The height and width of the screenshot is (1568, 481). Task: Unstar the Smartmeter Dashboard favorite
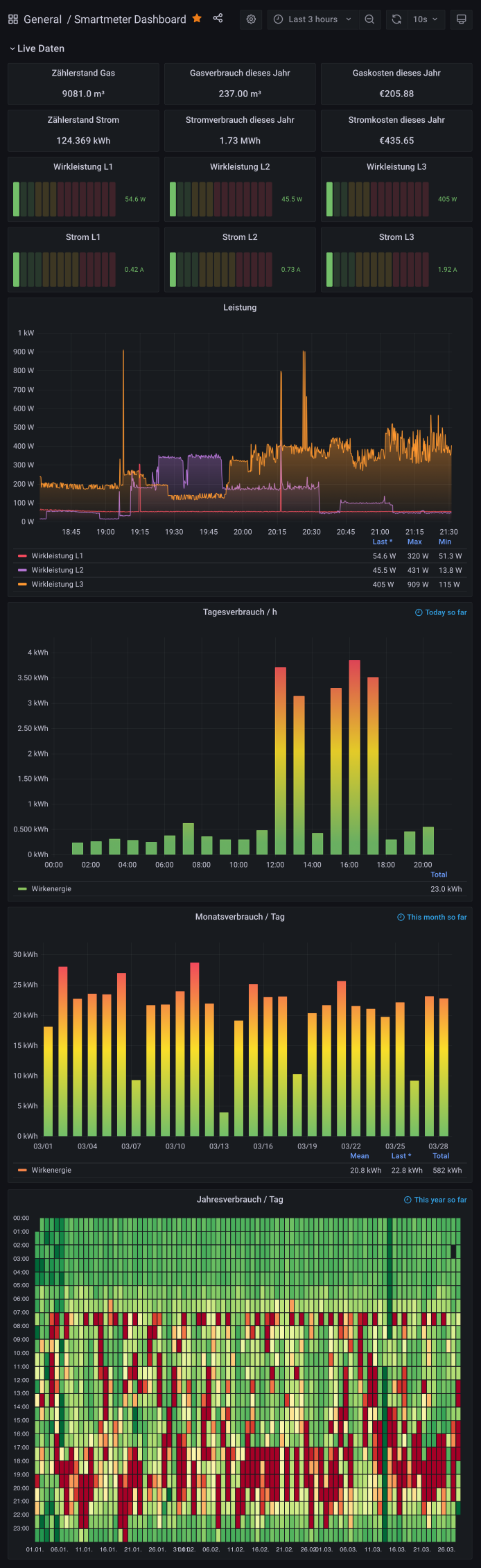tap(197, 19)
